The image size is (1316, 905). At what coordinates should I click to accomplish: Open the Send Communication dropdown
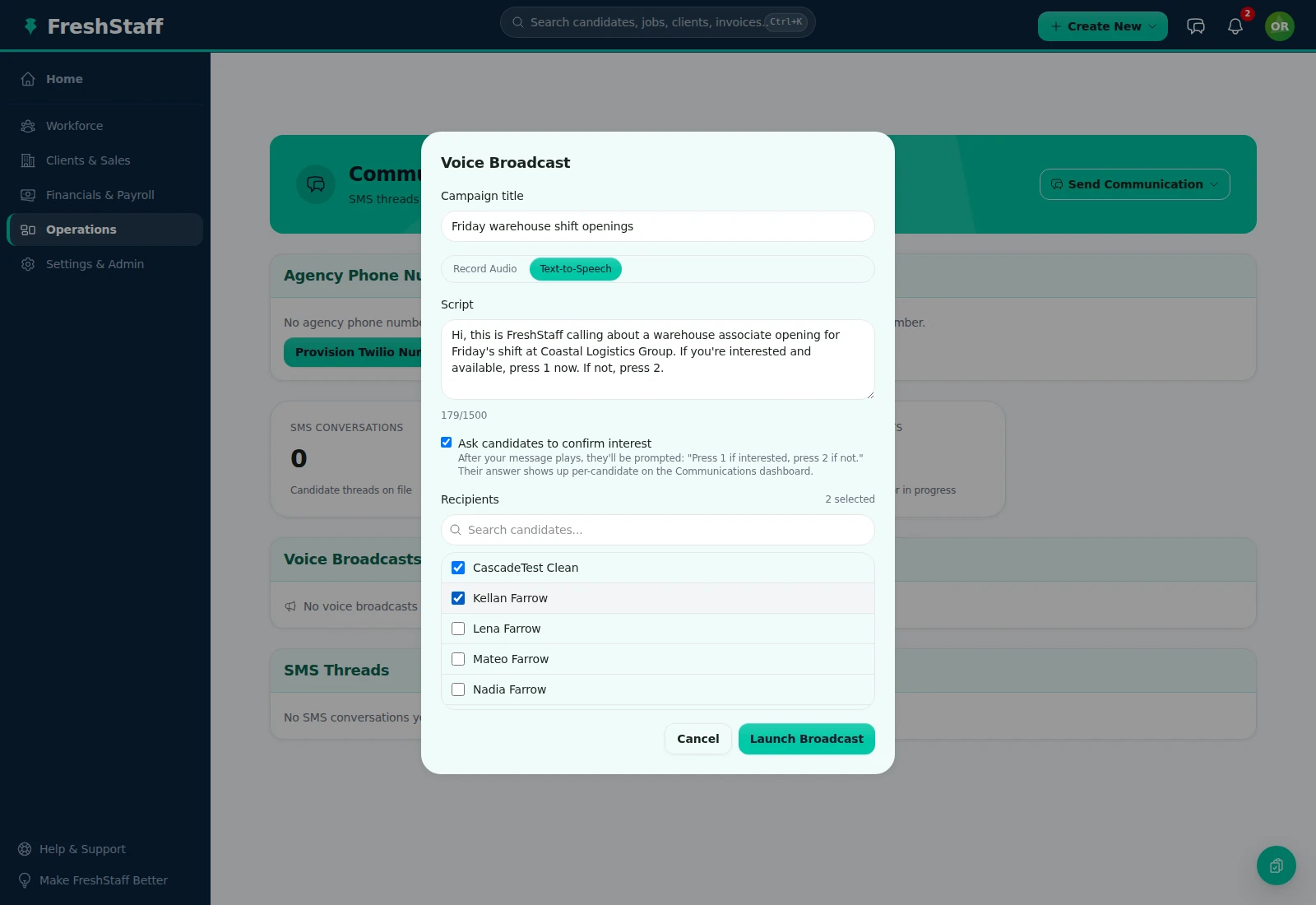click(x=1135, y=184)
